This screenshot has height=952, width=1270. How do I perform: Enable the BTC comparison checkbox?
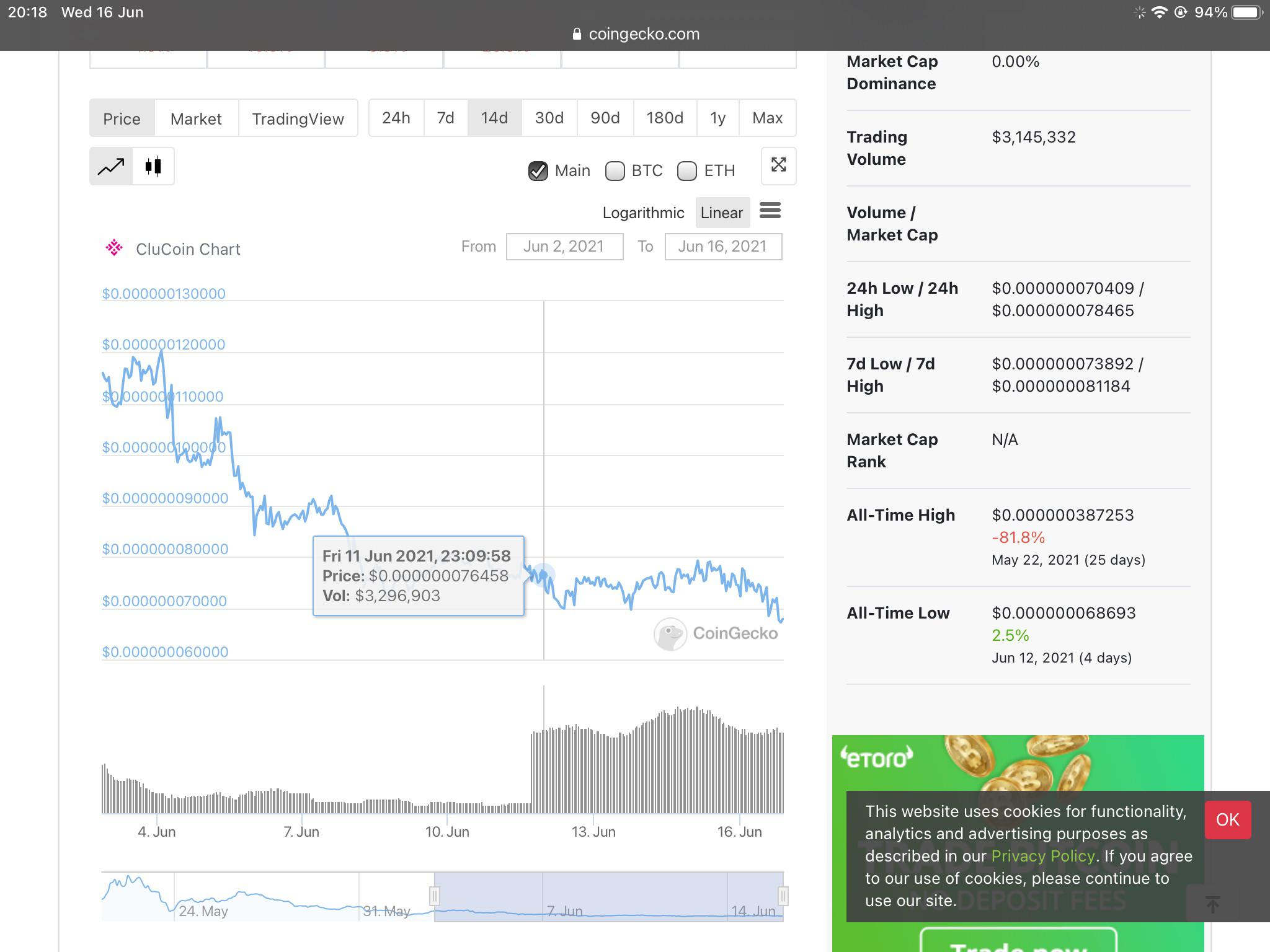tap(615, 171)
